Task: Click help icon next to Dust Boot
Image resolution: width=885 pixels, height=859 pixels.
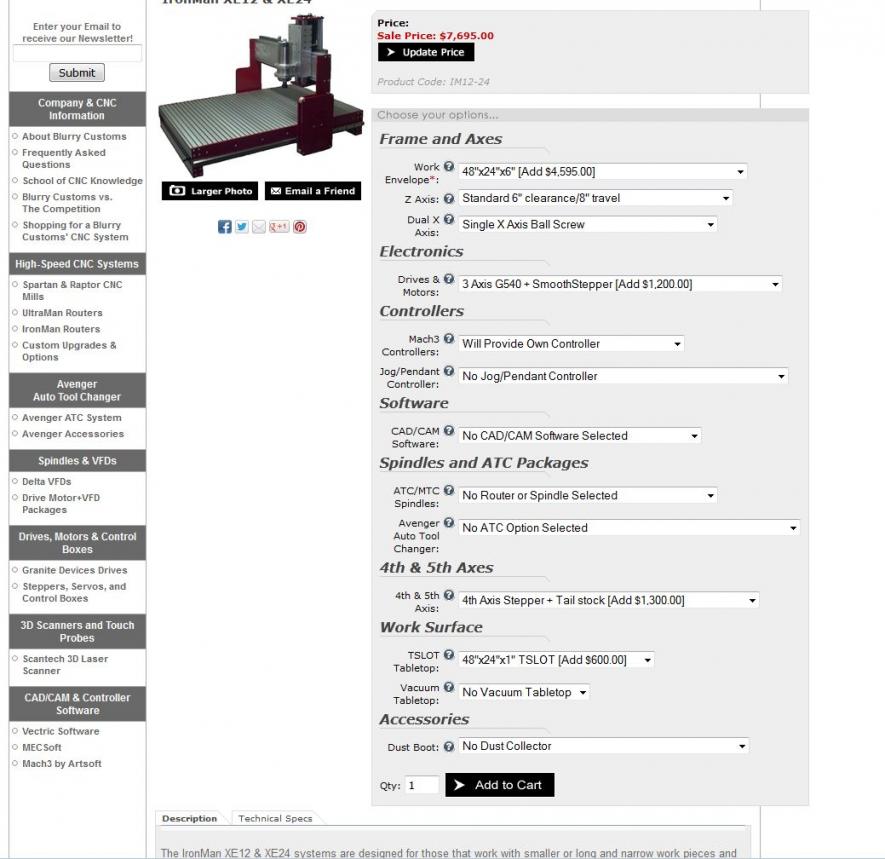Action: [x=449, y=747]
